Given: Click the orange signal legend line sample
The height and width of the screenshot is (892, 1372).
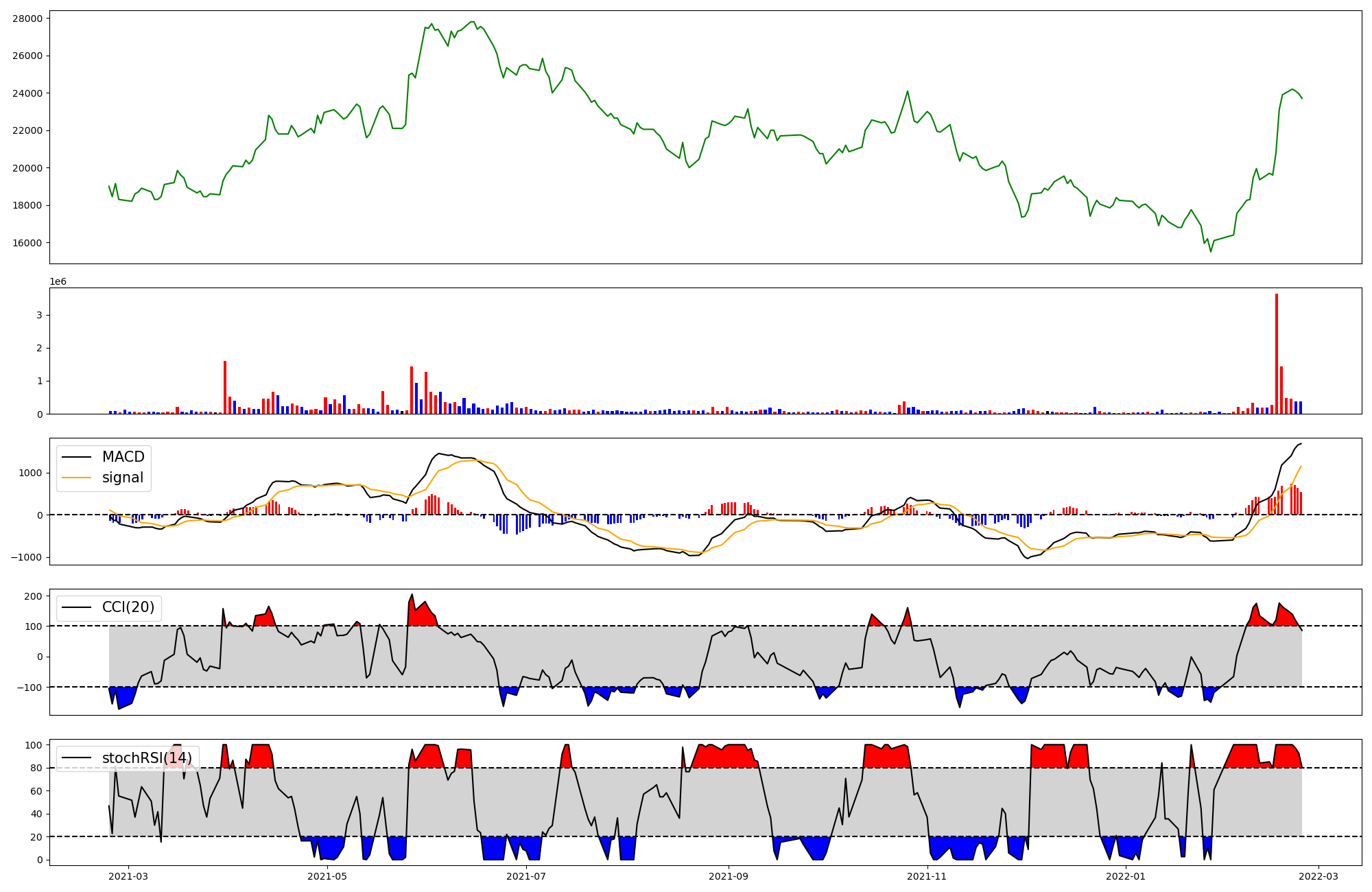Looking at the screenshot, I should click(x=76, y=478).
